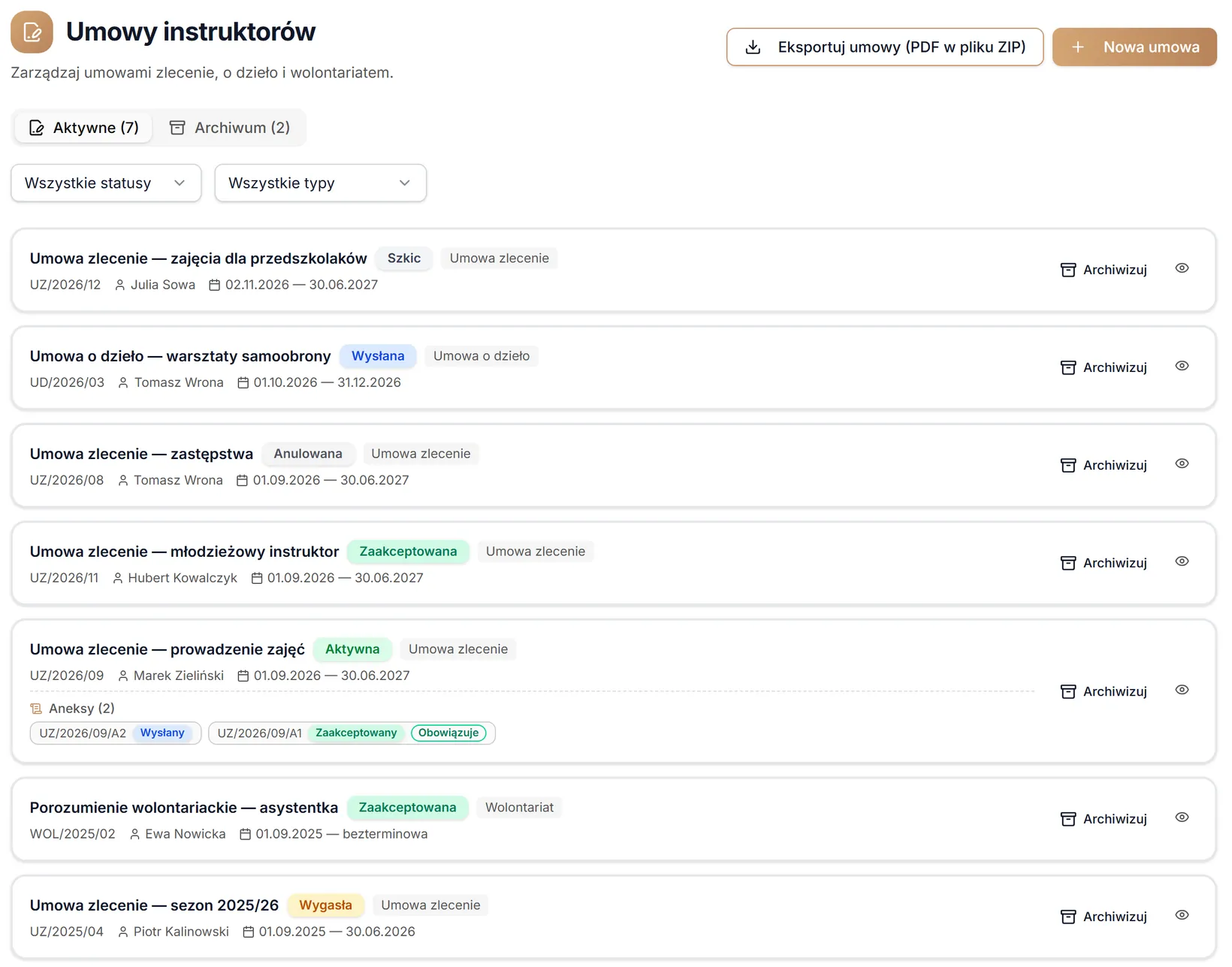Click the Obowiązuje badge on annex A1

(x=448, y=733)
